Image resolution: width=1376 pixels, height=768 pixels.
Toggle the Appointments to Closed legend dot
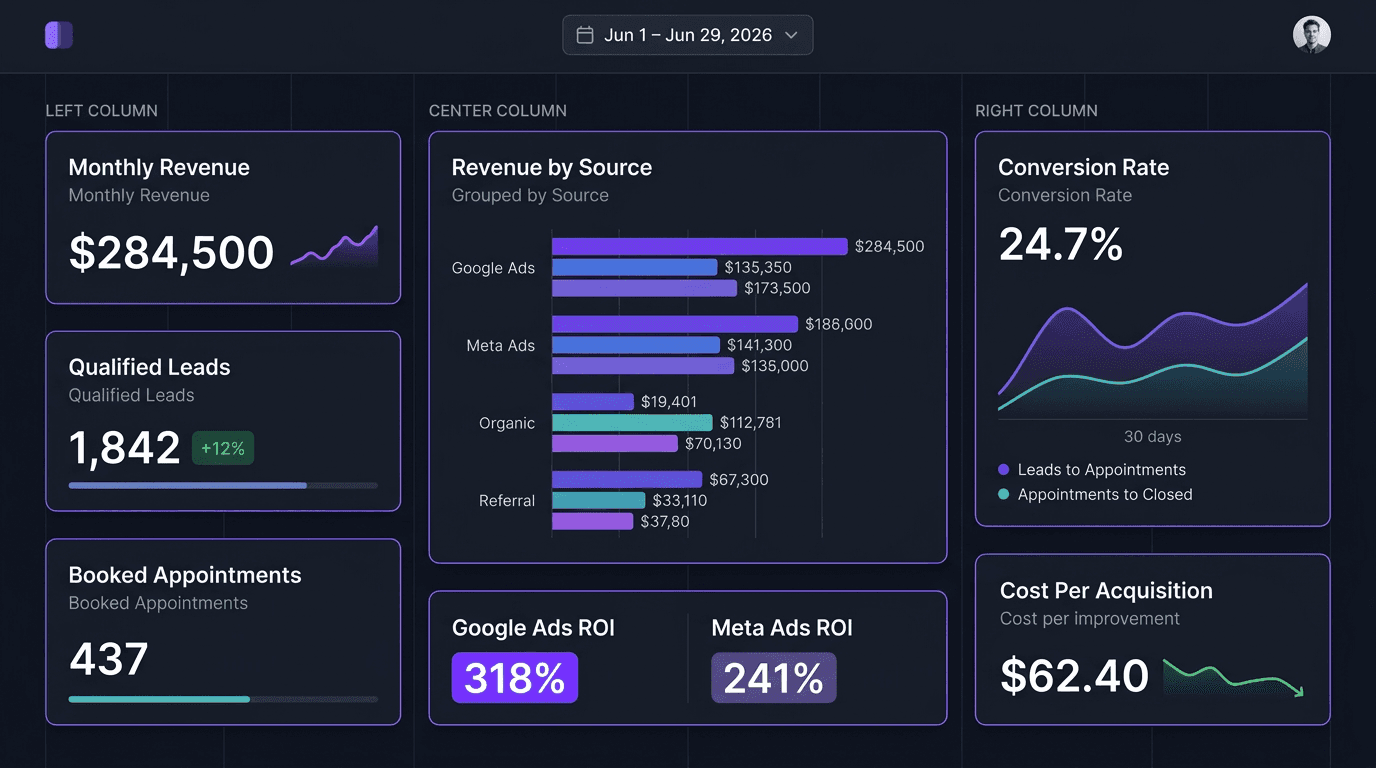pyautogui.click(x=1004, y=494)
